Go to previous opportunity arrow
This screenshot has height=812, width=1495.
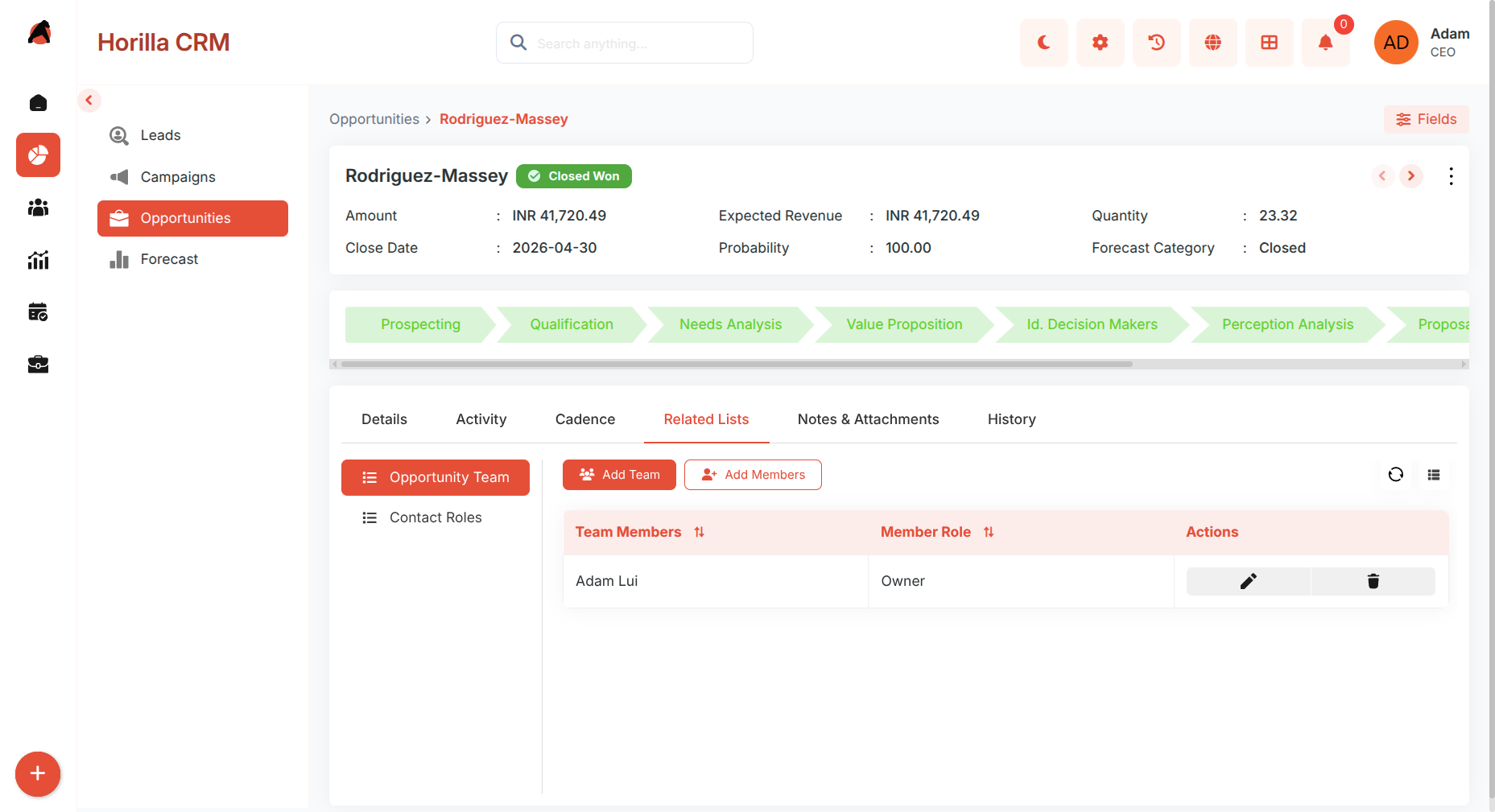[x=1382, y=176]
